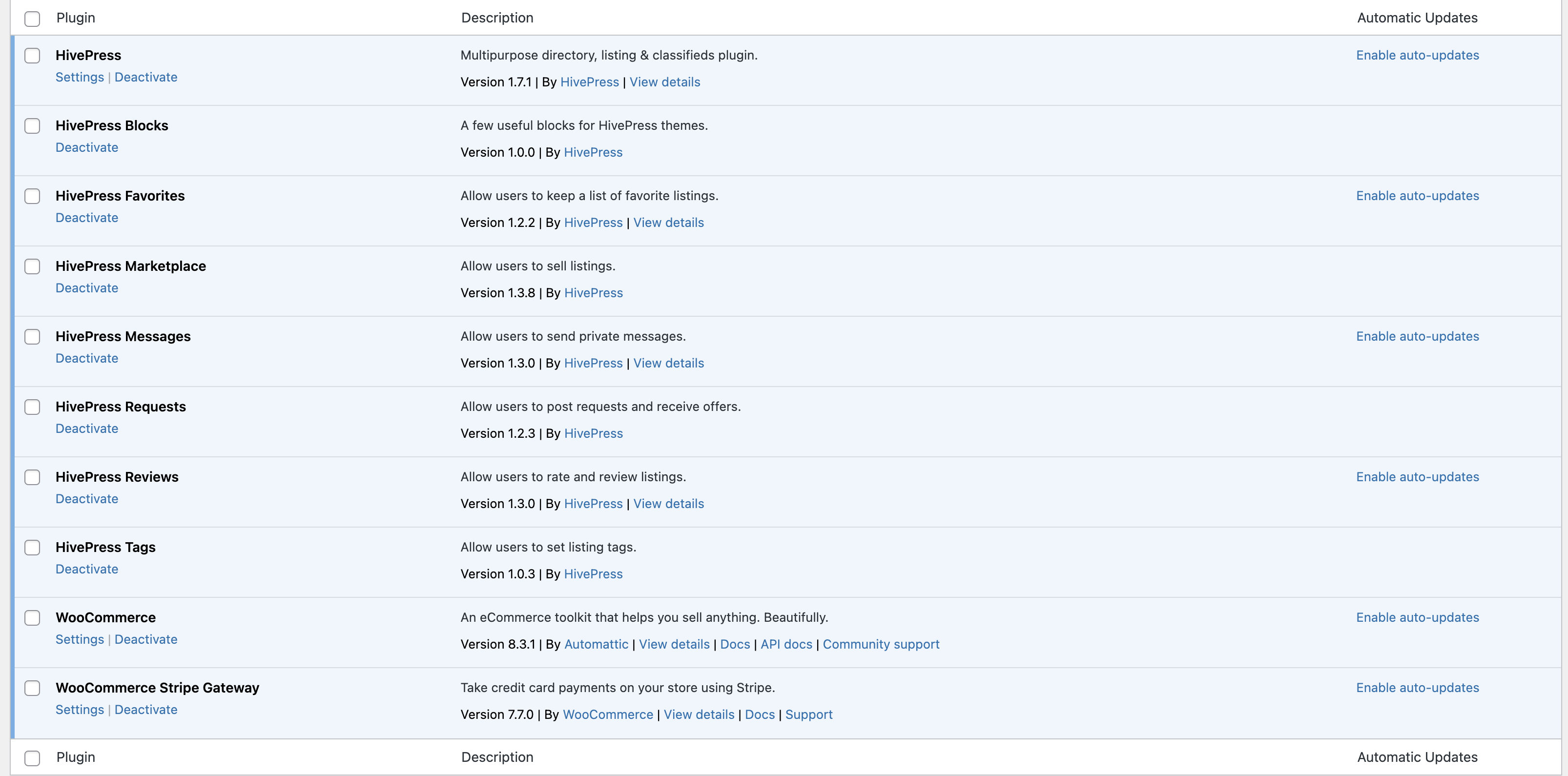Enable auto-updates for HivePress
Viewport: 1568px width, 776px height.
[1418, 55]
